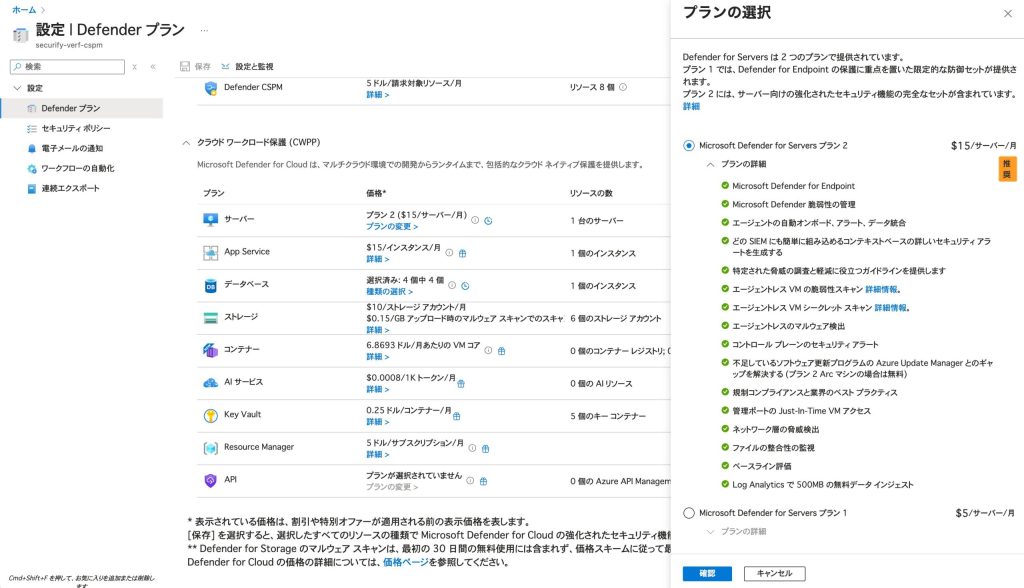The image size is (1024, 588).
Task: Click the API shield icon
Action: [211, 480]
